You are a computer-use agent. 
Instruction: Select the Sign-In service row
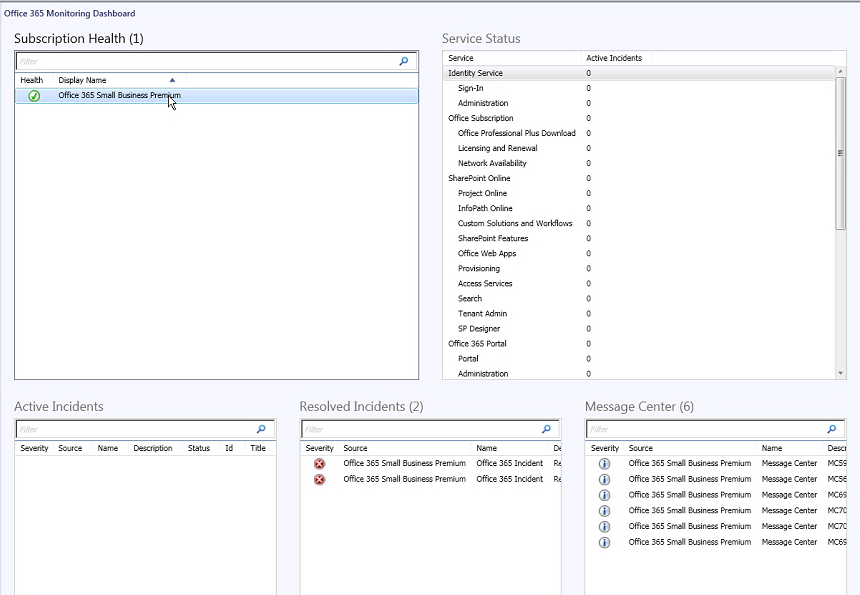click(x=639, y=88)
